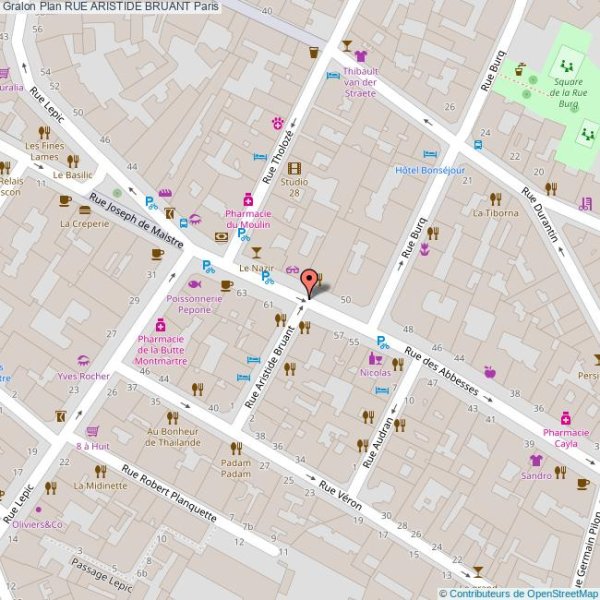Click the Thibault van der Straete clothing icon
Image resolution: width=600 pixels, height=600 pixels.
click(360, 57)
